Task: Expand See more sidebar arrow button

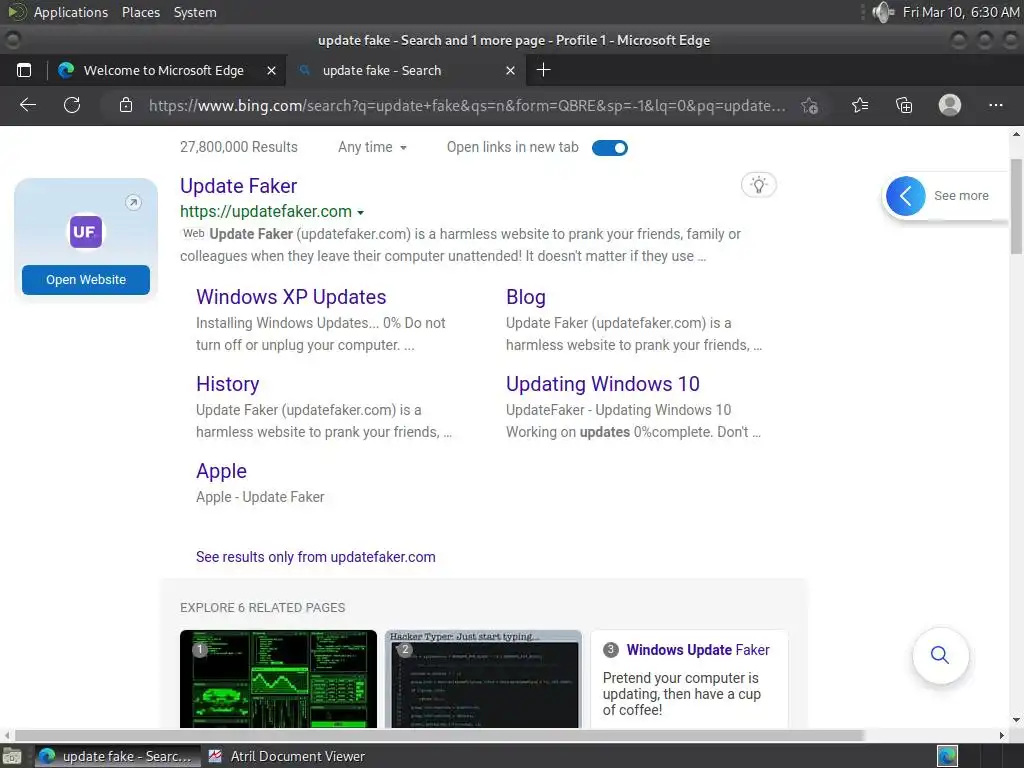Action: 906,196
